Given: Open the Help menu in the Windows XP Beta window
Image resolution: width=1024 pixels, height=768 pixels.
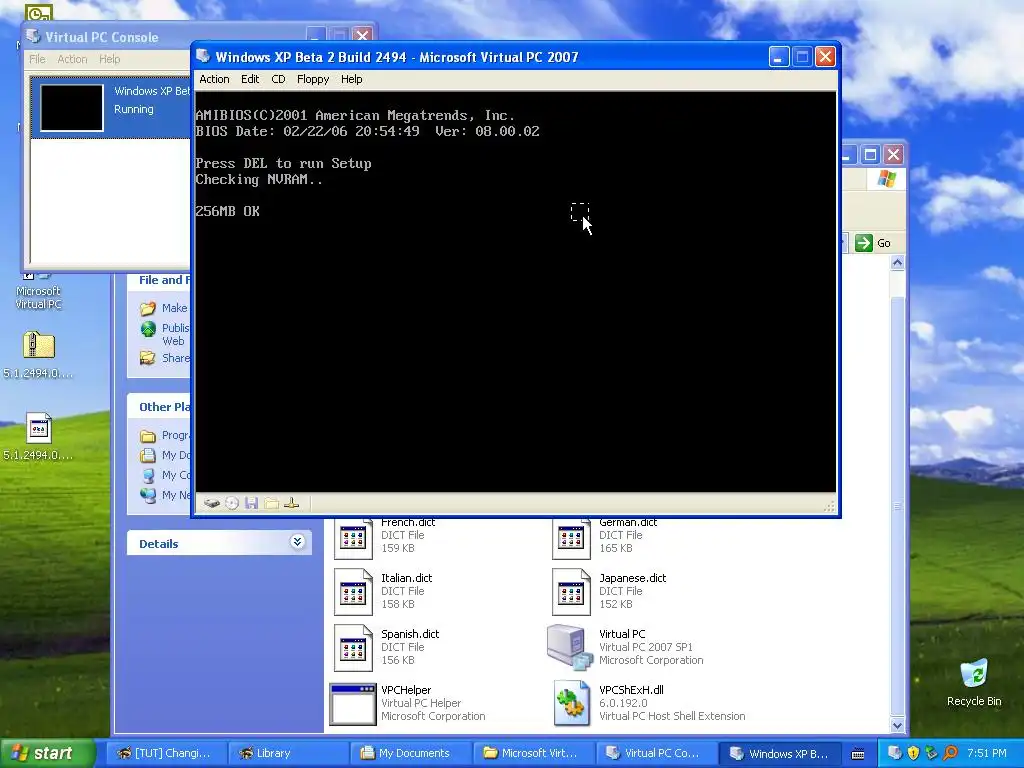Looking at the screenshot, I should (351, 79).
